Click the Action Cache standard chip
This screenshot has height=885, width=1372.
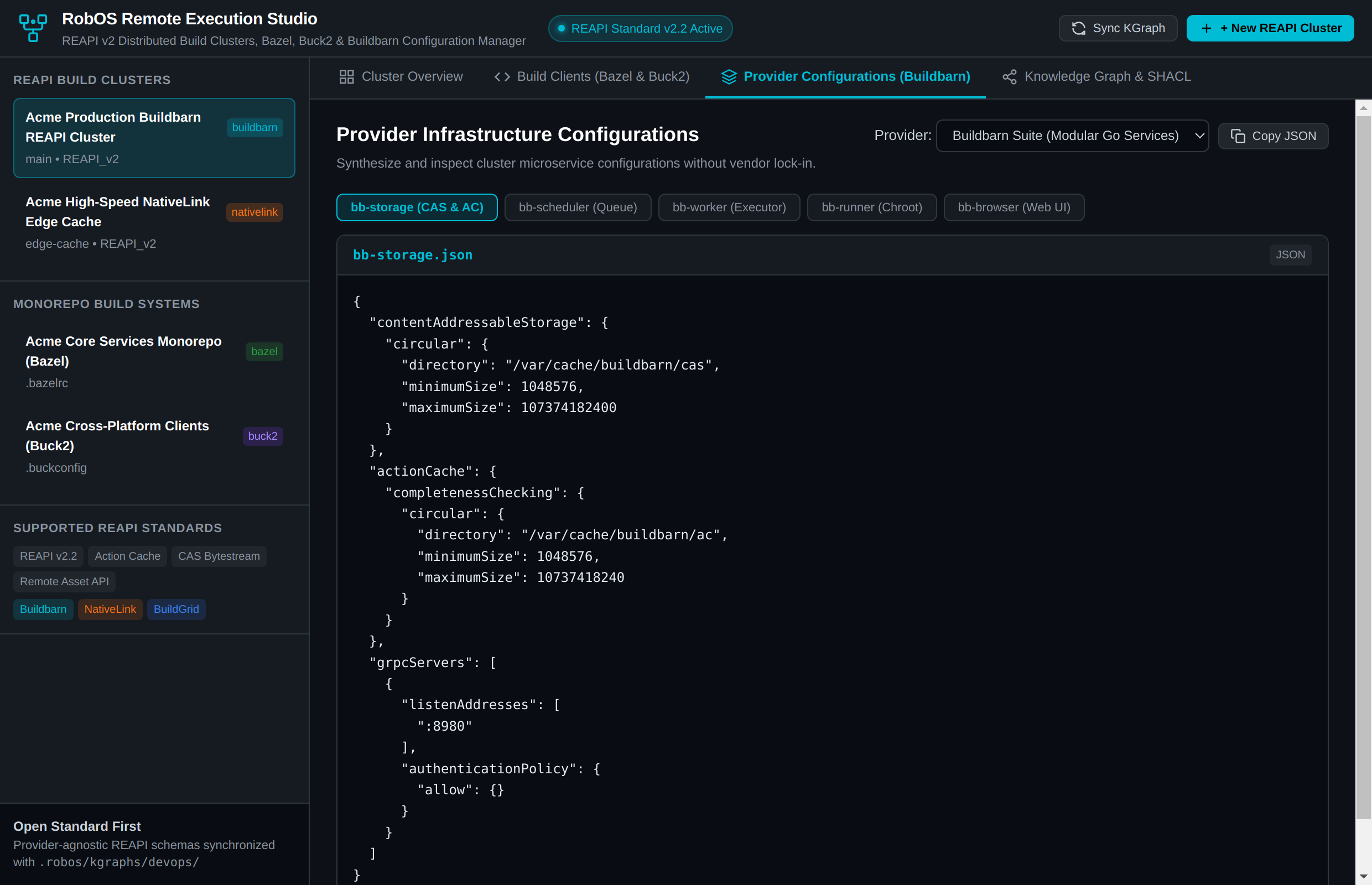tap(128, 556)
